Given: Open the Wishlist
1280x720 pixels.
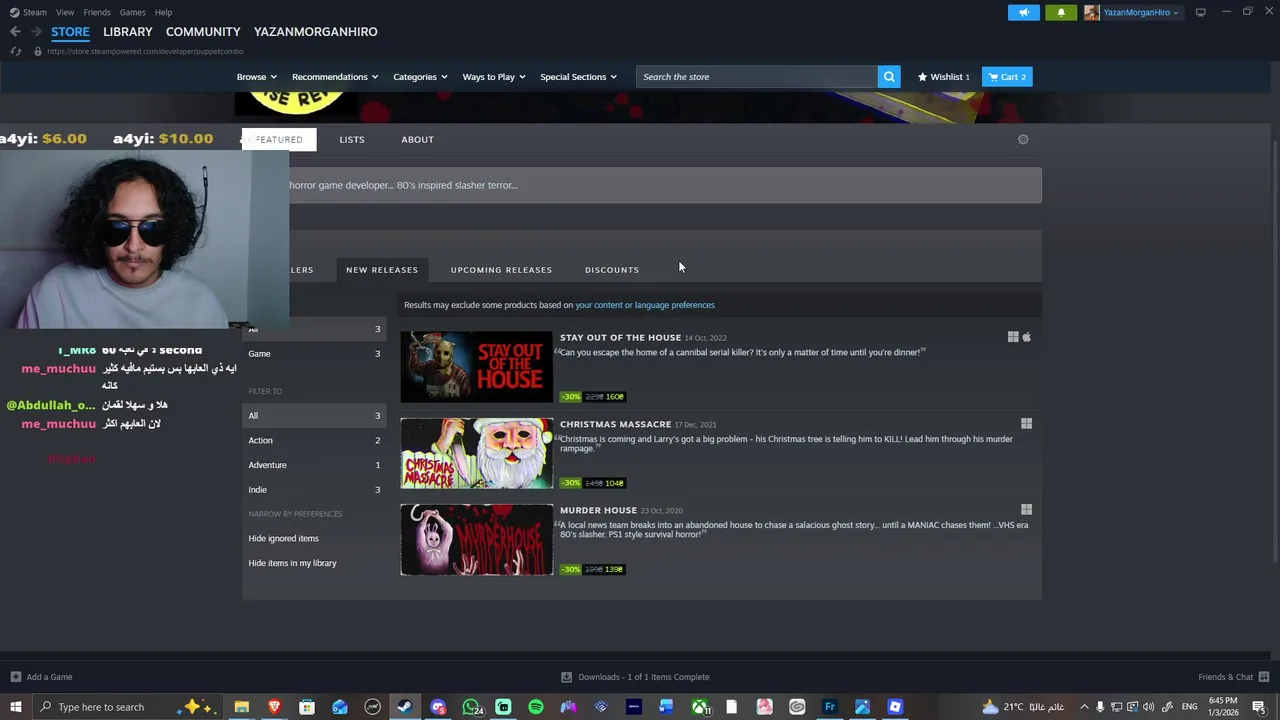Looking at the screenshot, I should [x=943, y=77].
